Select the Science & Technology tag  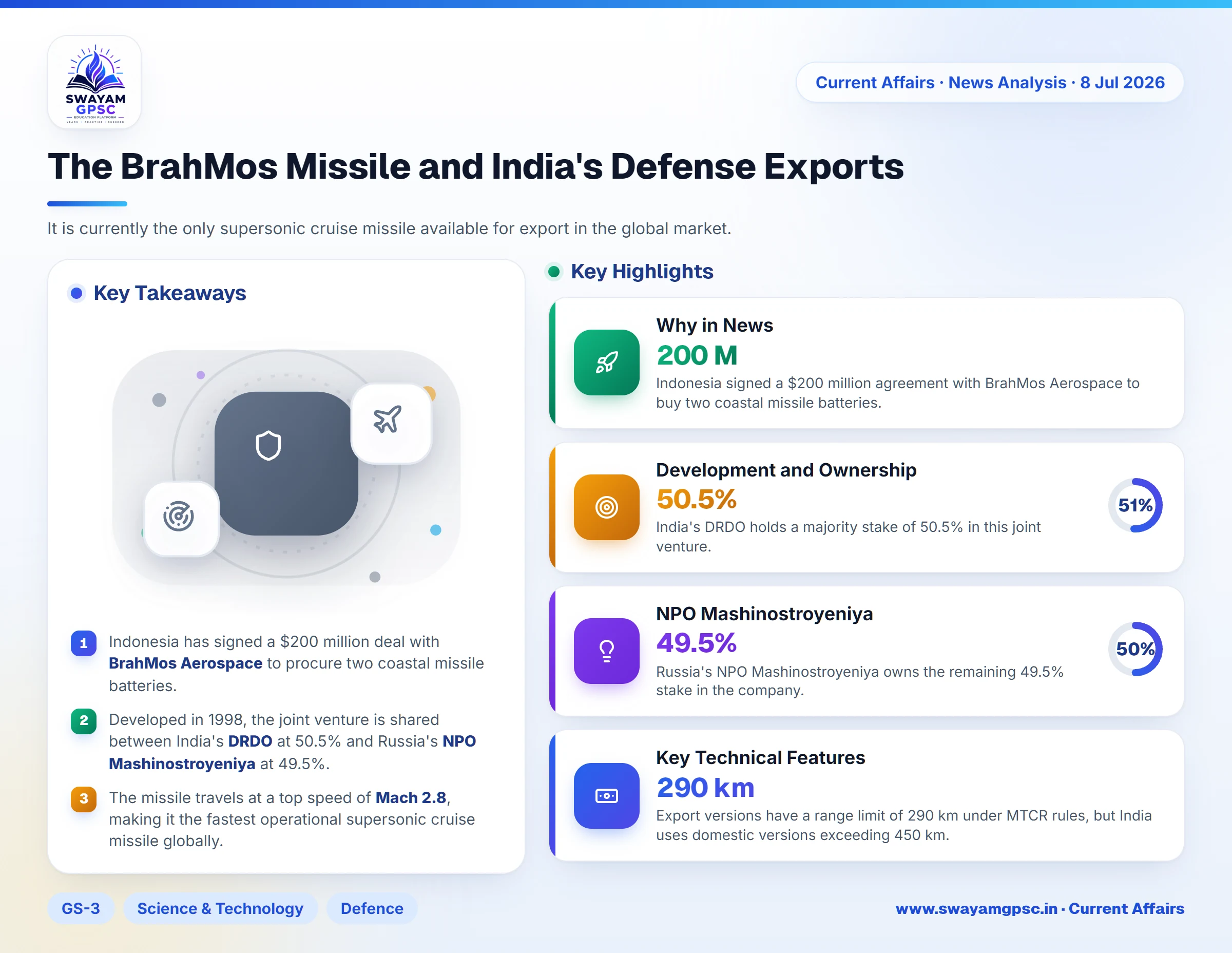pyautogui.click(x=220, y=908)
